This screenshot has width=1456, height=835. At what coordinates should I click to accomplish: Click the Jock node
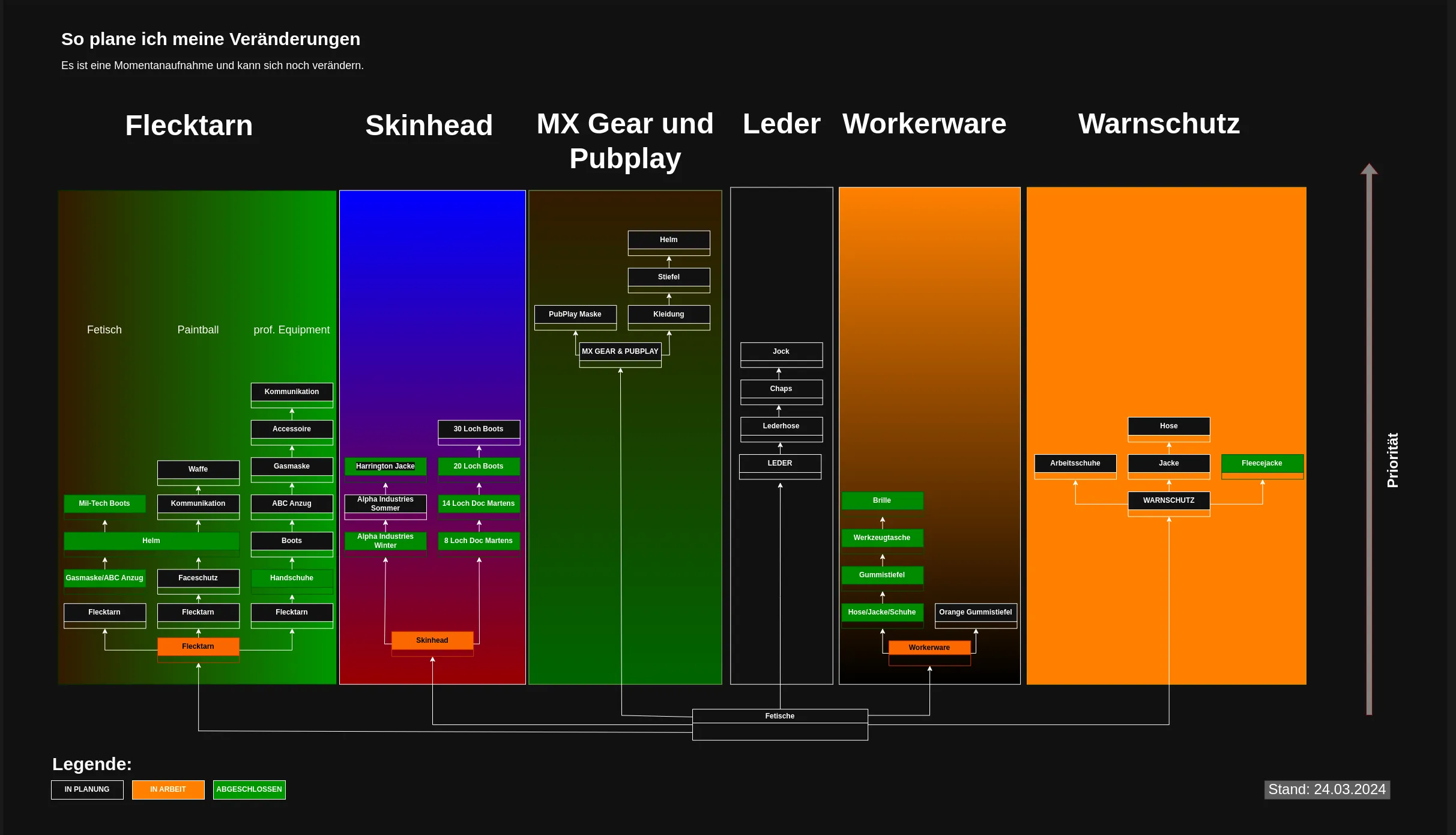pos(781,351)
